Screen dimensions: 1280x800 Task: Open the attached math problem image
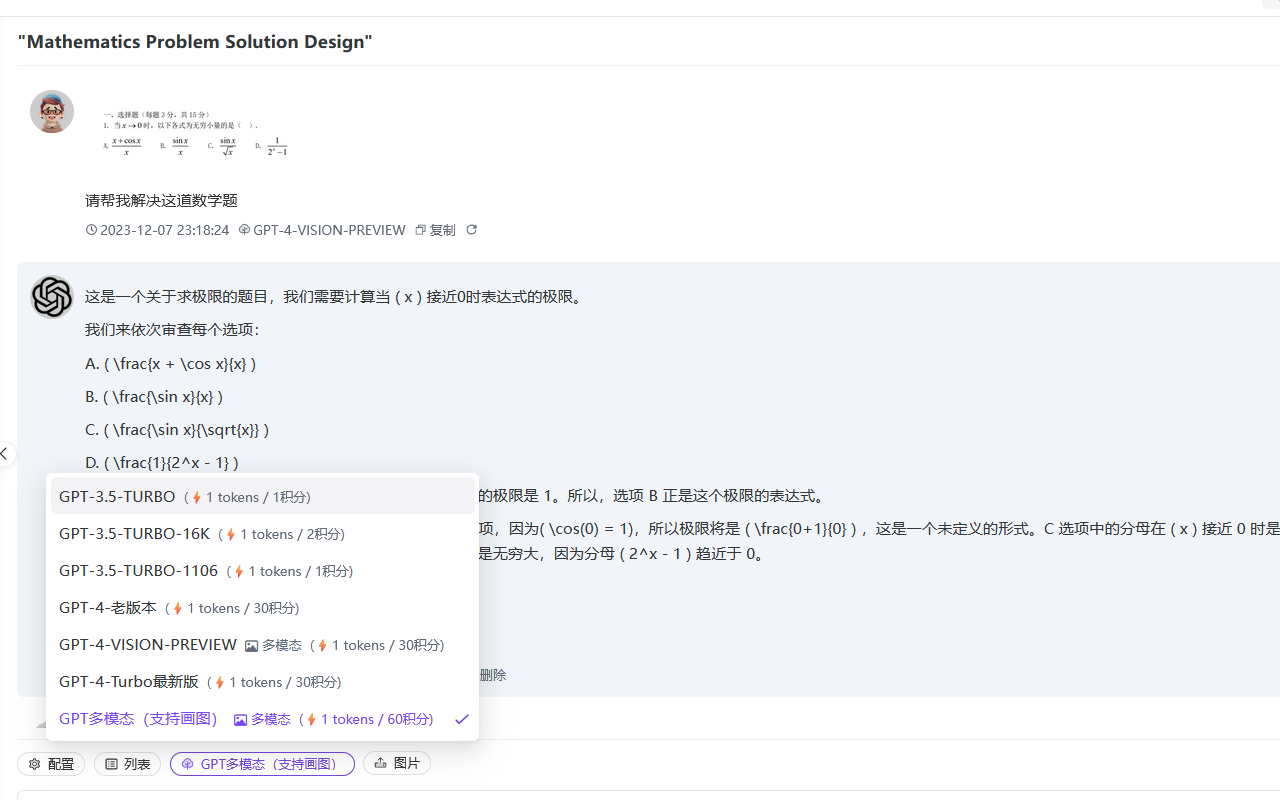pos(196,134)
